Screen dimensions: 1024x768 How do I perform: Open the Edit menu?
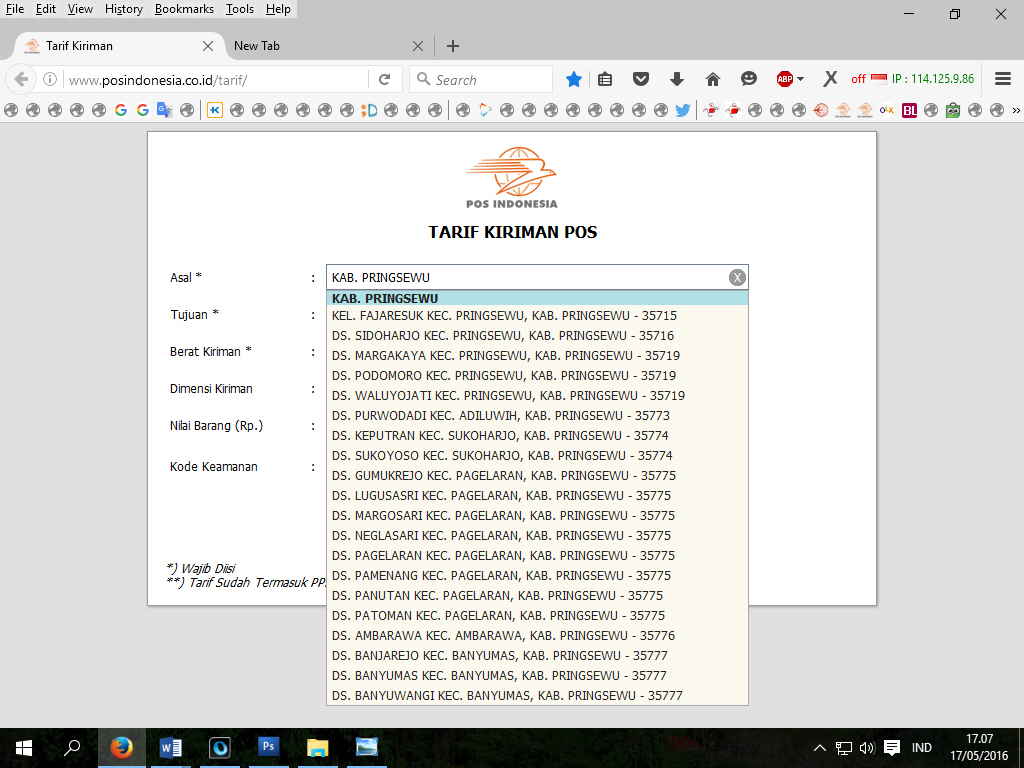[46, 9]
